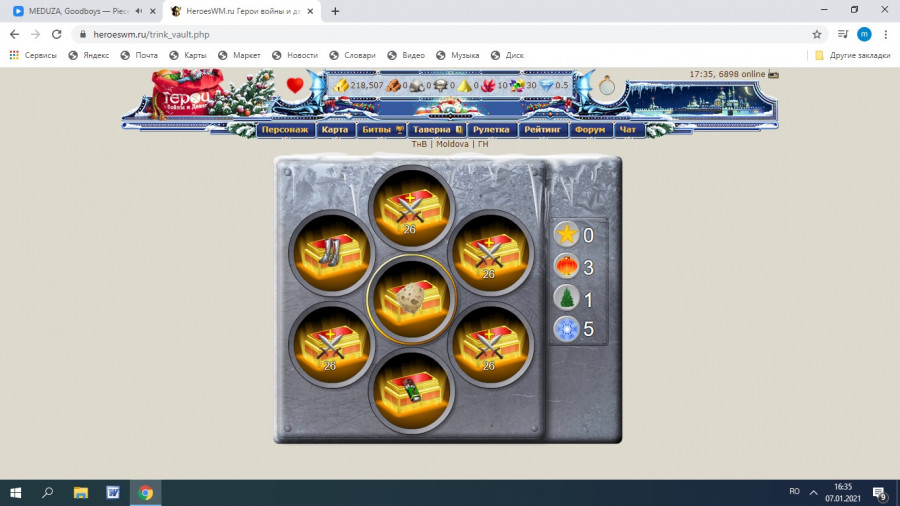This screenshot has width=900, height=506.
Task: Click the blue snowflake counter icon
Action: click(566, 329)
